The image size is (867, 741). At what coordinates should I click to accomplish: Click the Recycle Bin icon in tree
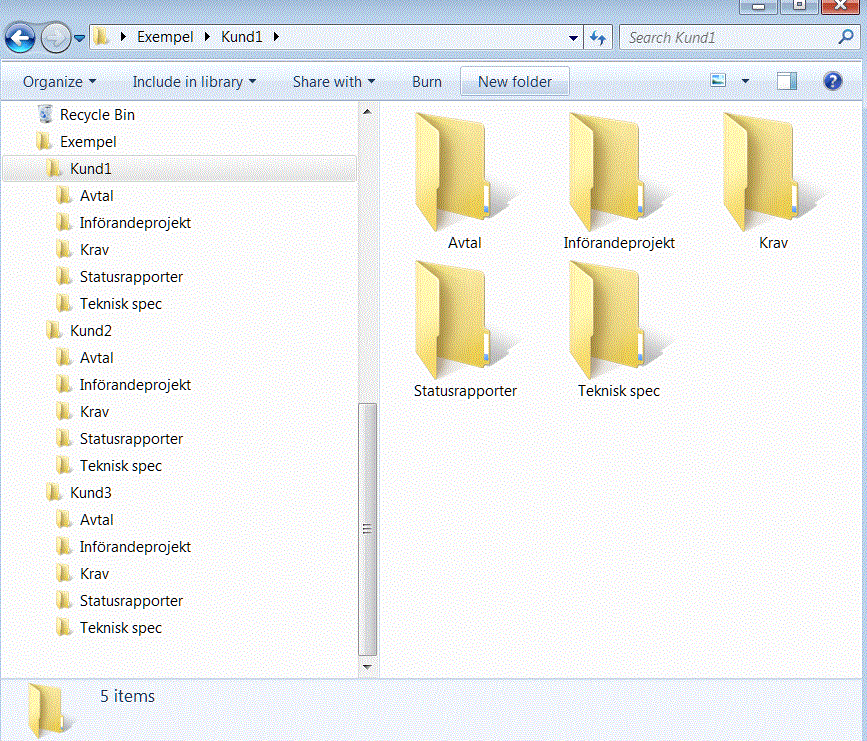45,114
